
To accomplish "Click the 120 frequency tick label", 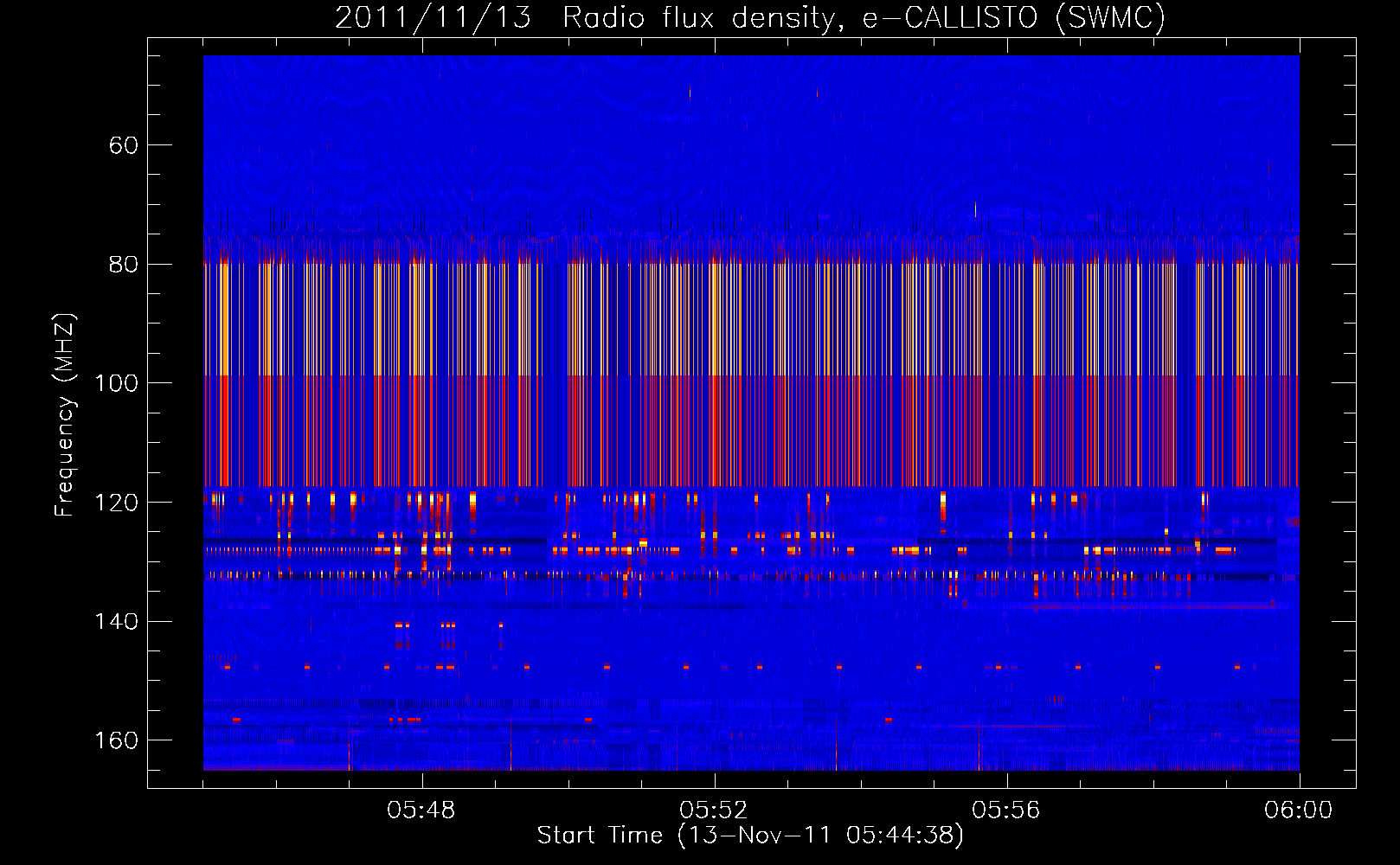I will click(x=116, y=503).
